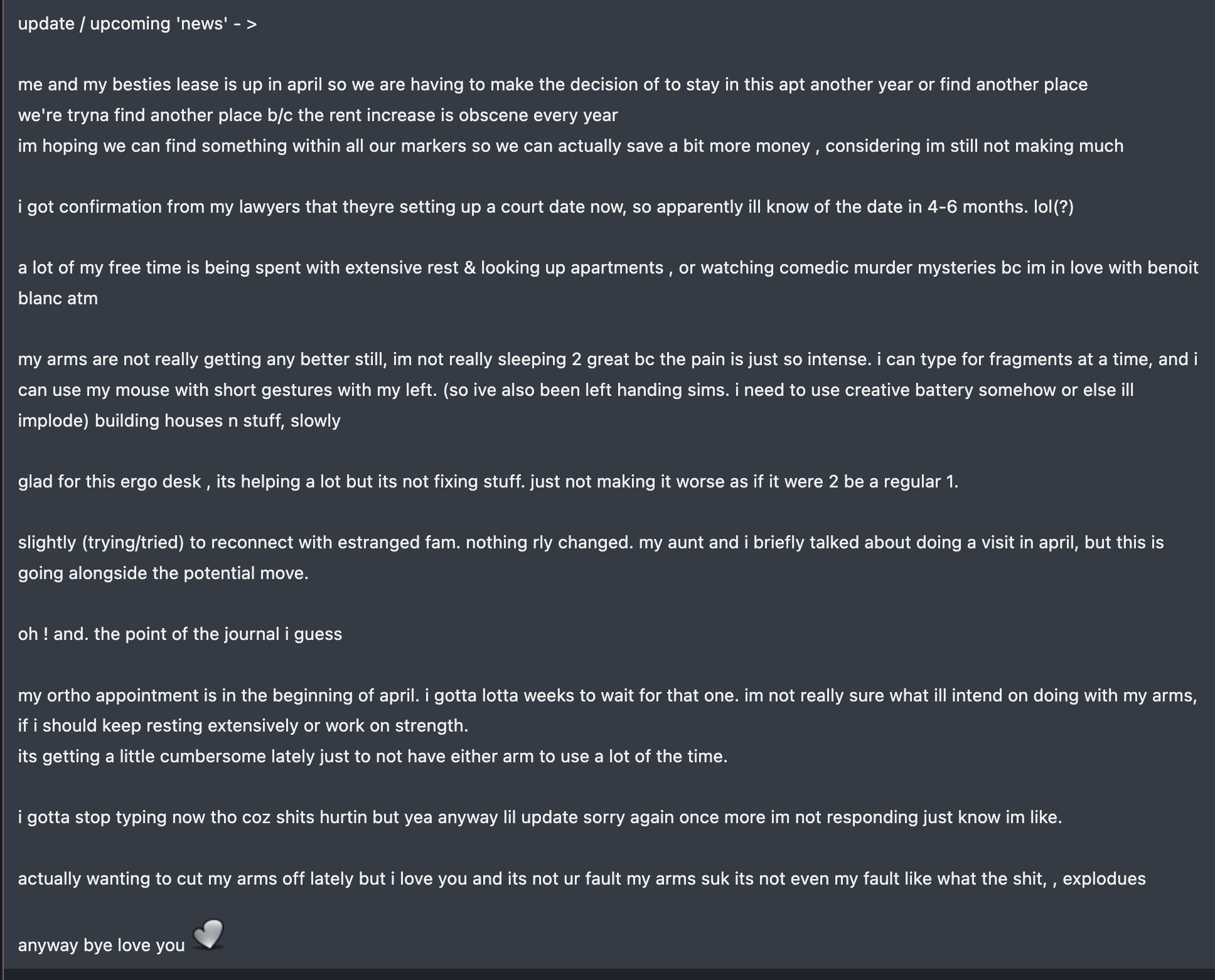Click "the point of the journal i guess" line
The height and width of the screenshot is (980, 1215).
tap(180, 634)
